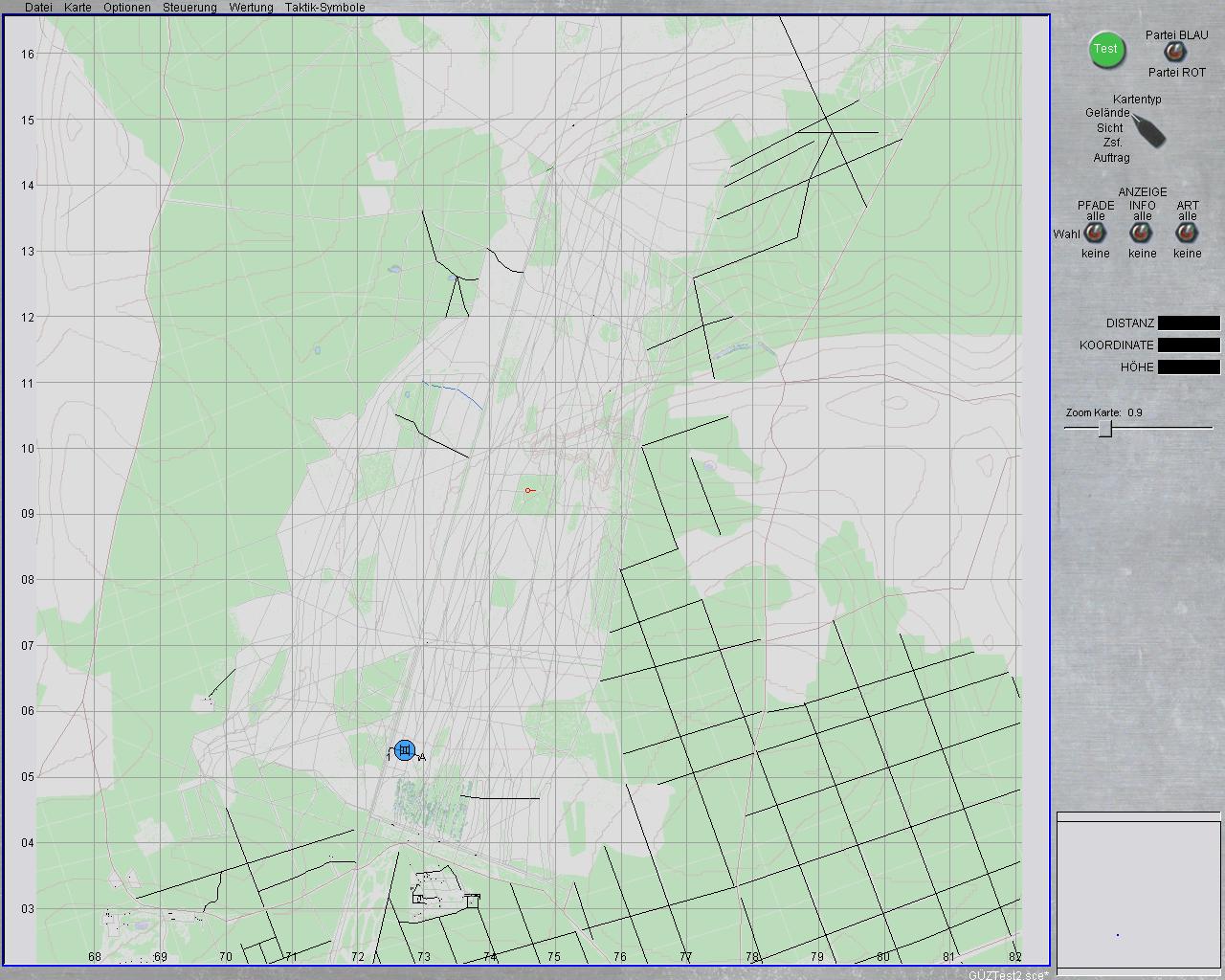Click the blue dot in the overview minimap
Viewport: 1225px width, 980px height.
coord(1117,935)
